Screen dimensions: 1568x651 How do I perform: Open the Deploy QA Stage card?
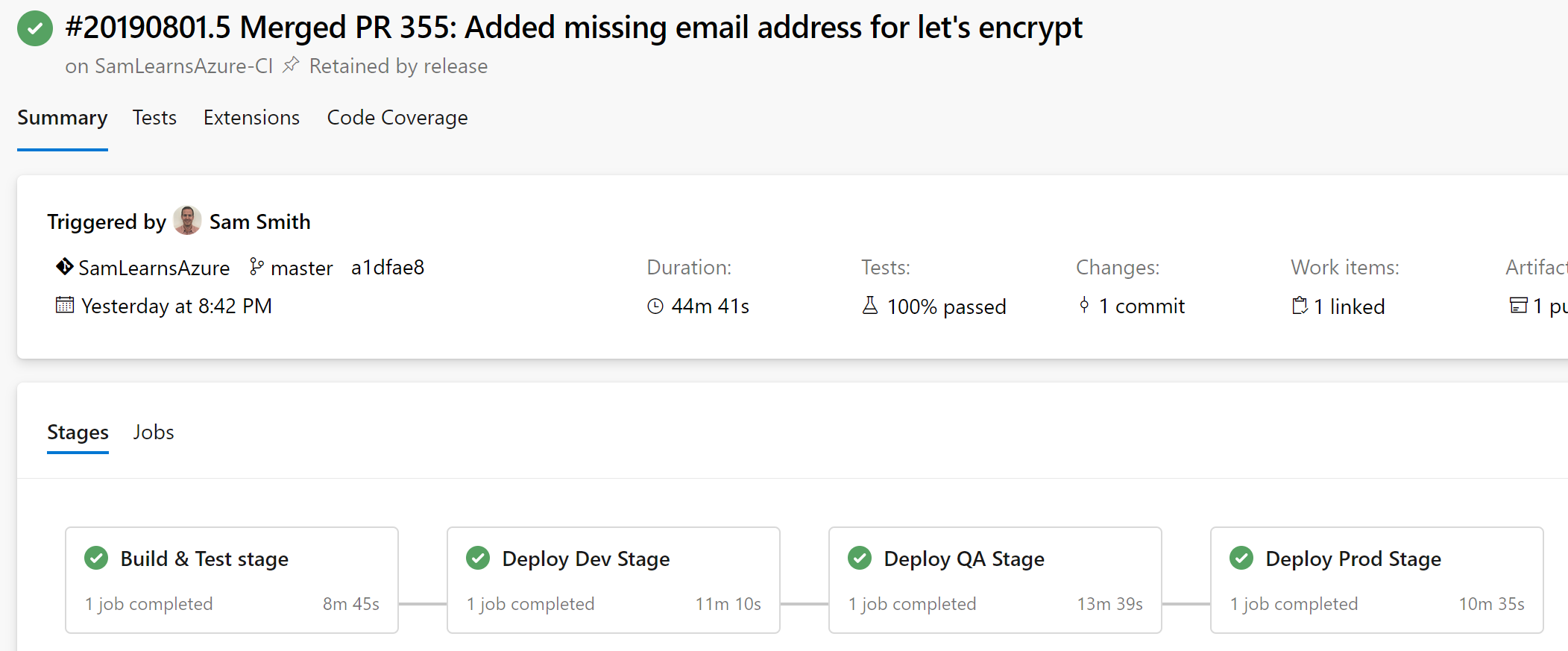point(995,580)
